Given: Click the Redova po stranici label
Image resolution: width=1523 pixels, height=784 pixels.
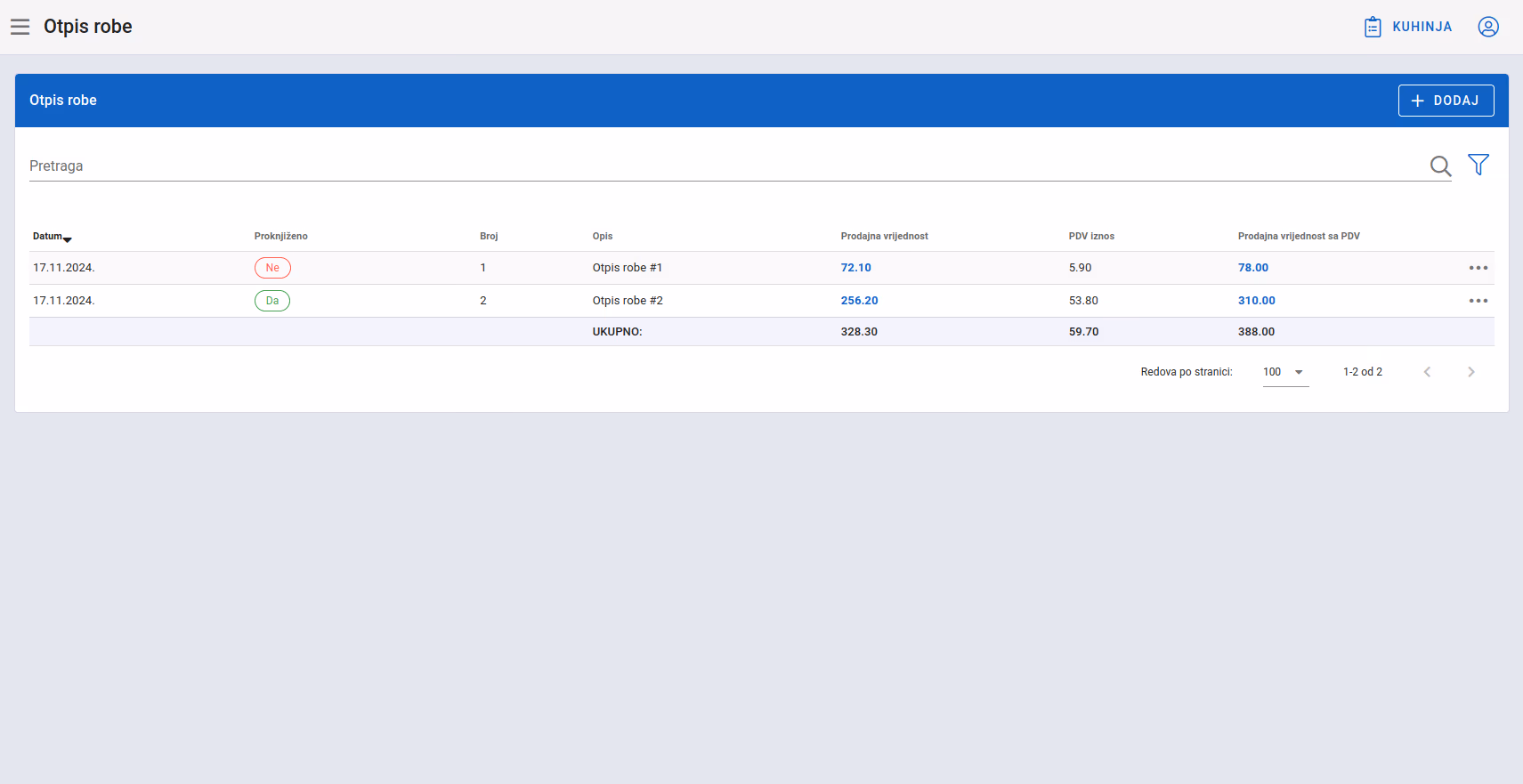Looking at the screenshot, I should click(x=1187, y=372).
